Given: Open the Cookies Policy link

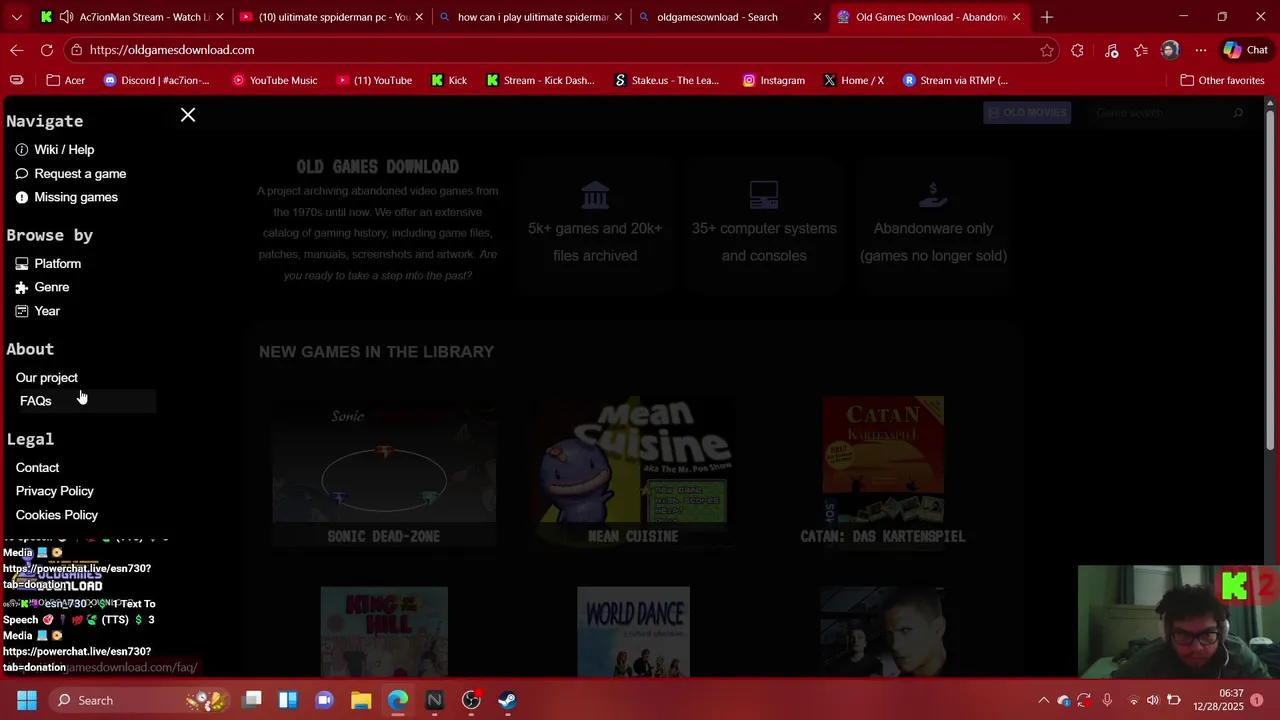Looking at the screenshot, I should 56,515.
